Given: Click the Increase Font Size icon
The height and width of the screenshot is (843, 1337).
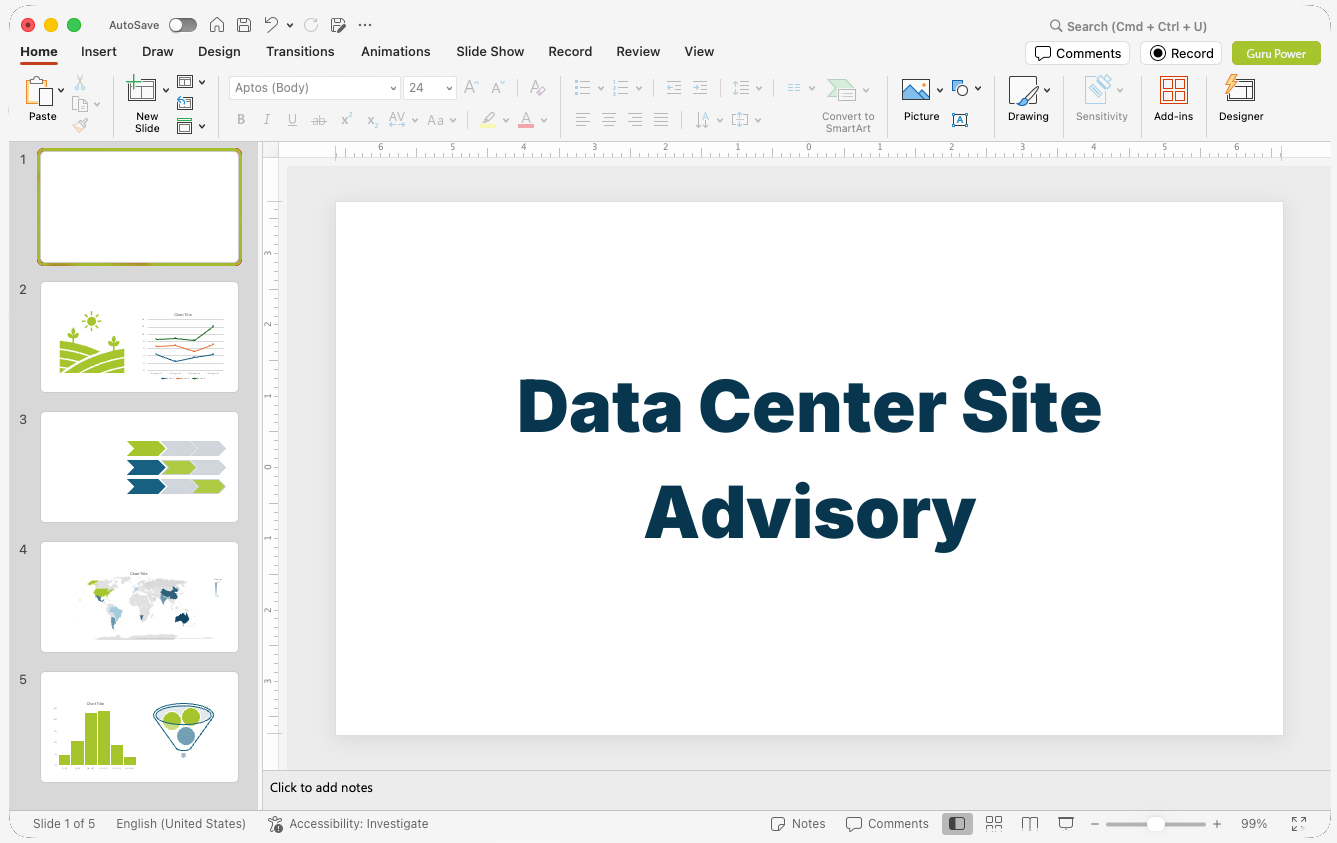Looking at the screenshot, I should pyautogui.click(x=472, y=88).
